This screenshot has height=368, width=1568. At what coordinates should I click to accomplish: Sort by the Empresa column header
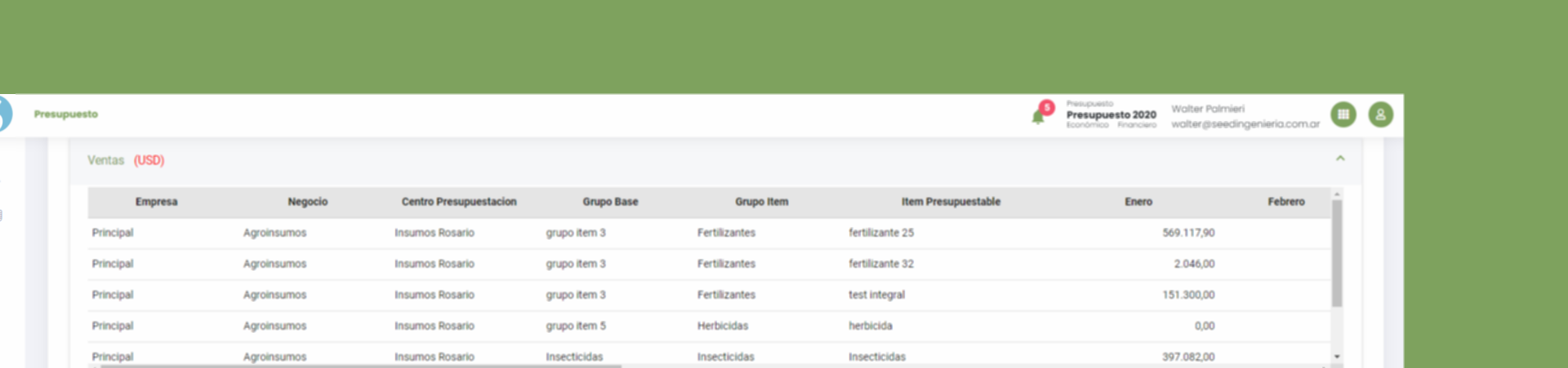156,202
